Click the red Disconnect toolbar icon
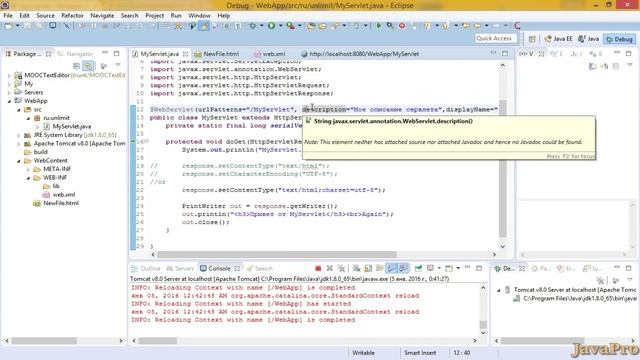The width and height of the screenshot is (640, 360). click(402, 26)
